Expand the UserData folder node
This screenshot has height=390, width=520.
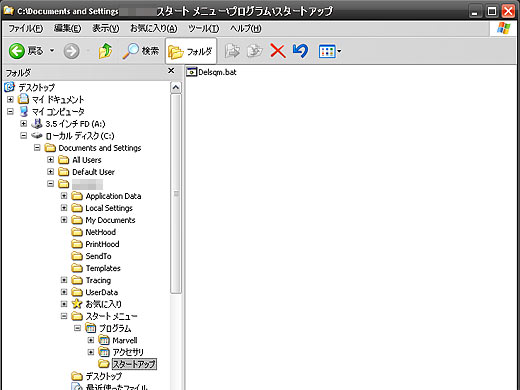coord(64,292)
